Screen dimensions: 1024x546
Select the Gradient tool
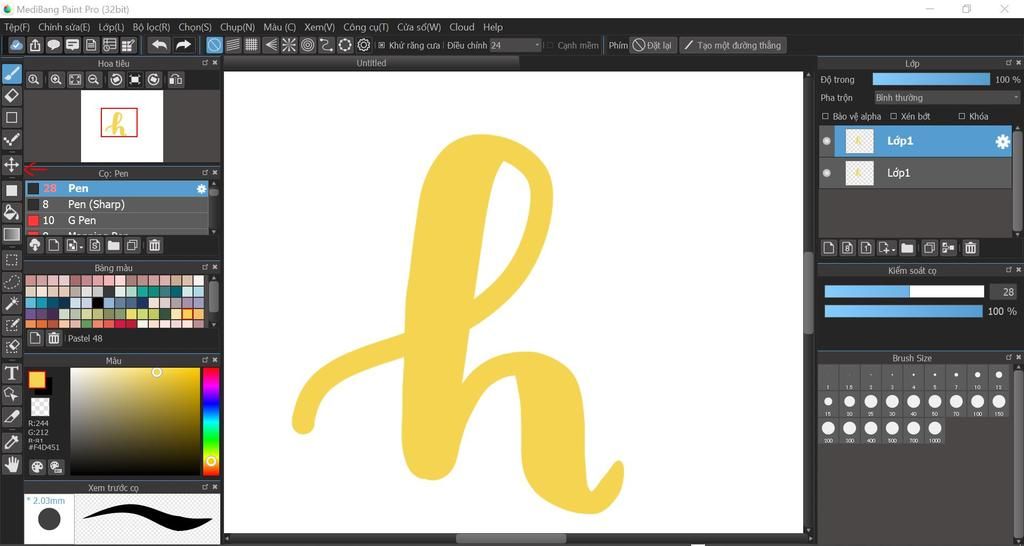(x=12, y=234)
